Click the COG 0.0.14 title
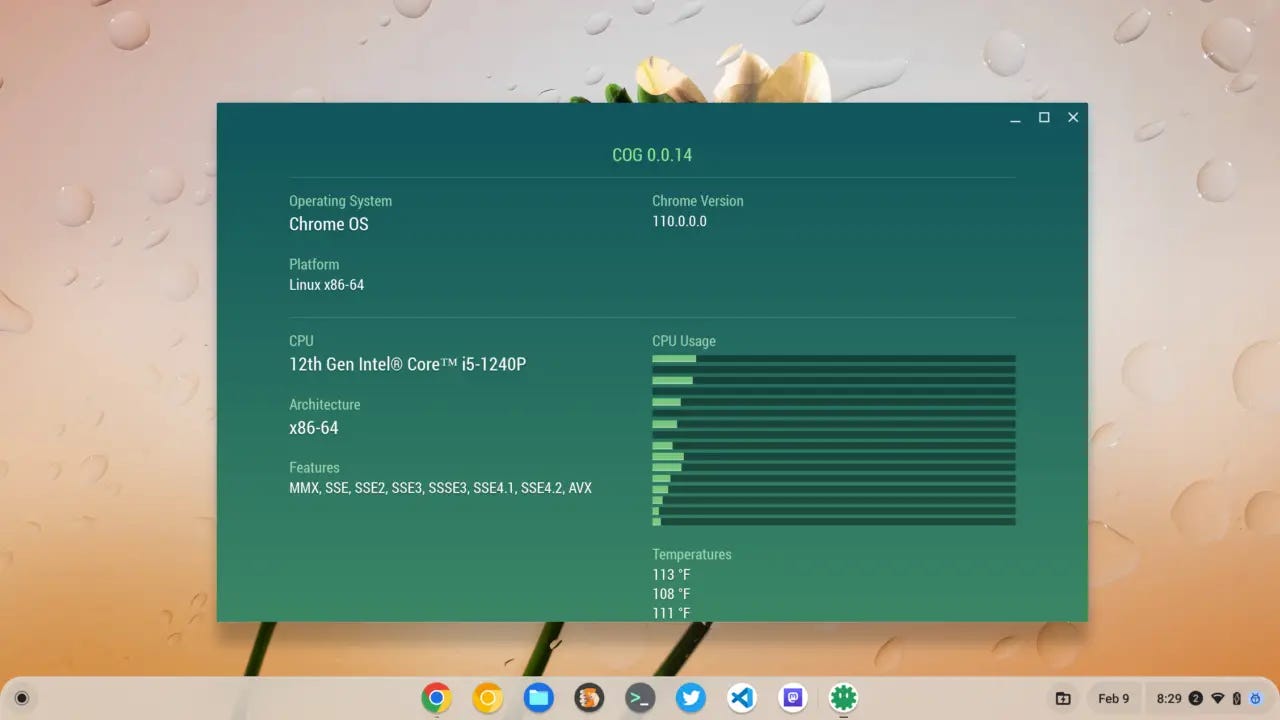This screenshot has height=720, width=1280. 652,155
